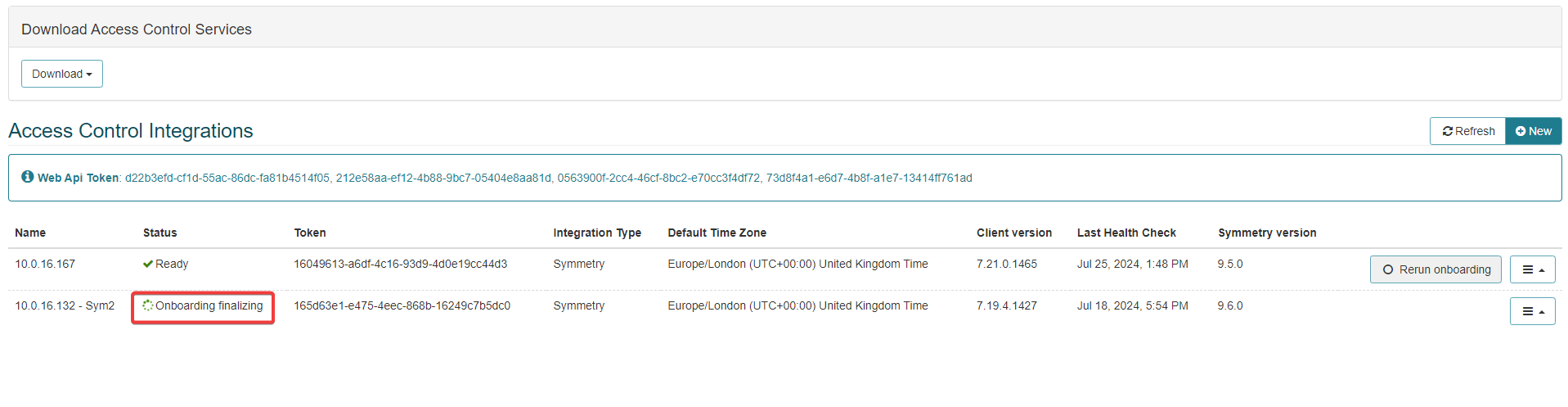Click the Integration Type column header
1568x407 pixels.
pos(597,233)
